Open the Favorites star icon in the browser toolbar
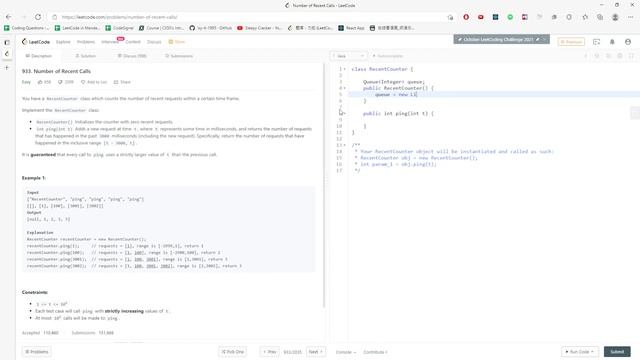 [x=585, y=17]
